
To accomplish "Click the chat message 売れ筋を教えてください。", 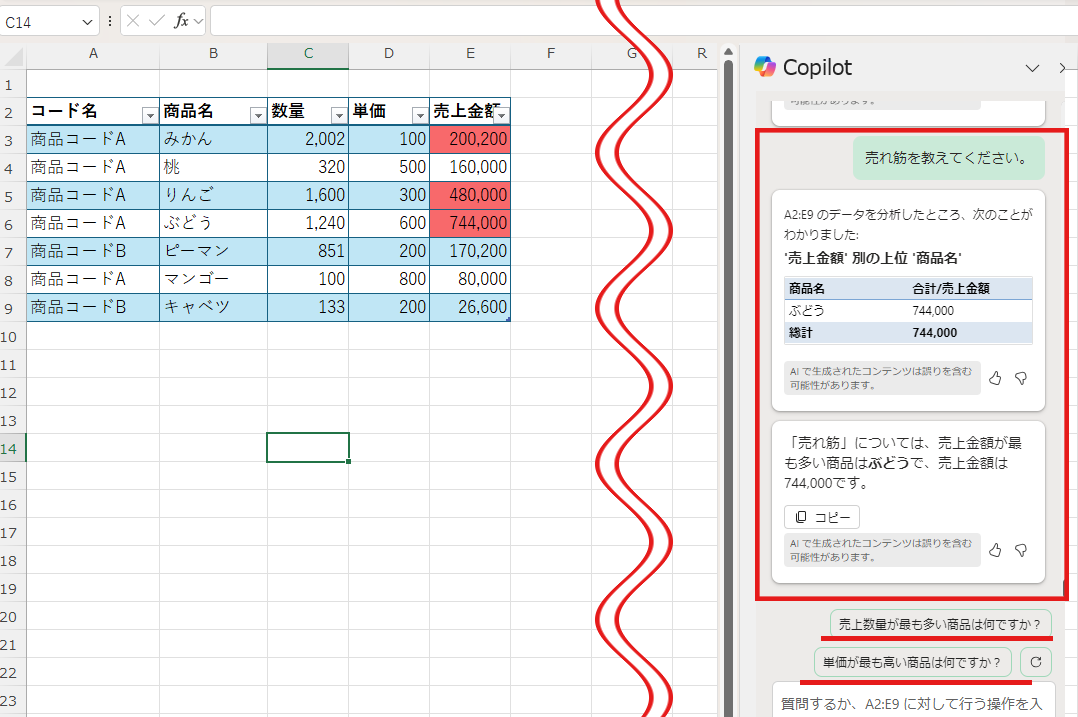I will (x=949, y=158).
